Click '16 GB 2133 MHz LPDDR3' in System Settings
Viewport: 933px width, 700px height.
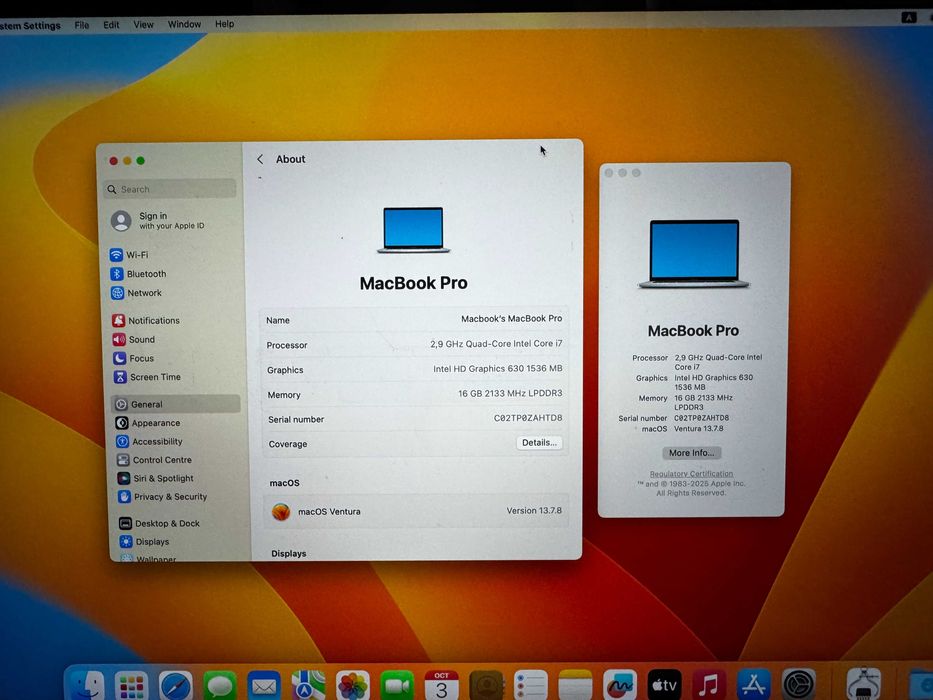(x=510, y=393)
